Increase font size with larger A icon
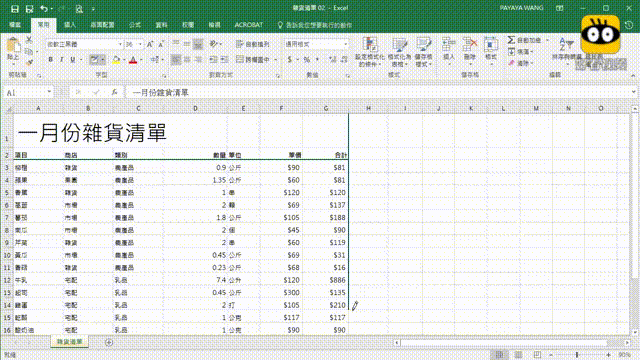 point(150,44)
